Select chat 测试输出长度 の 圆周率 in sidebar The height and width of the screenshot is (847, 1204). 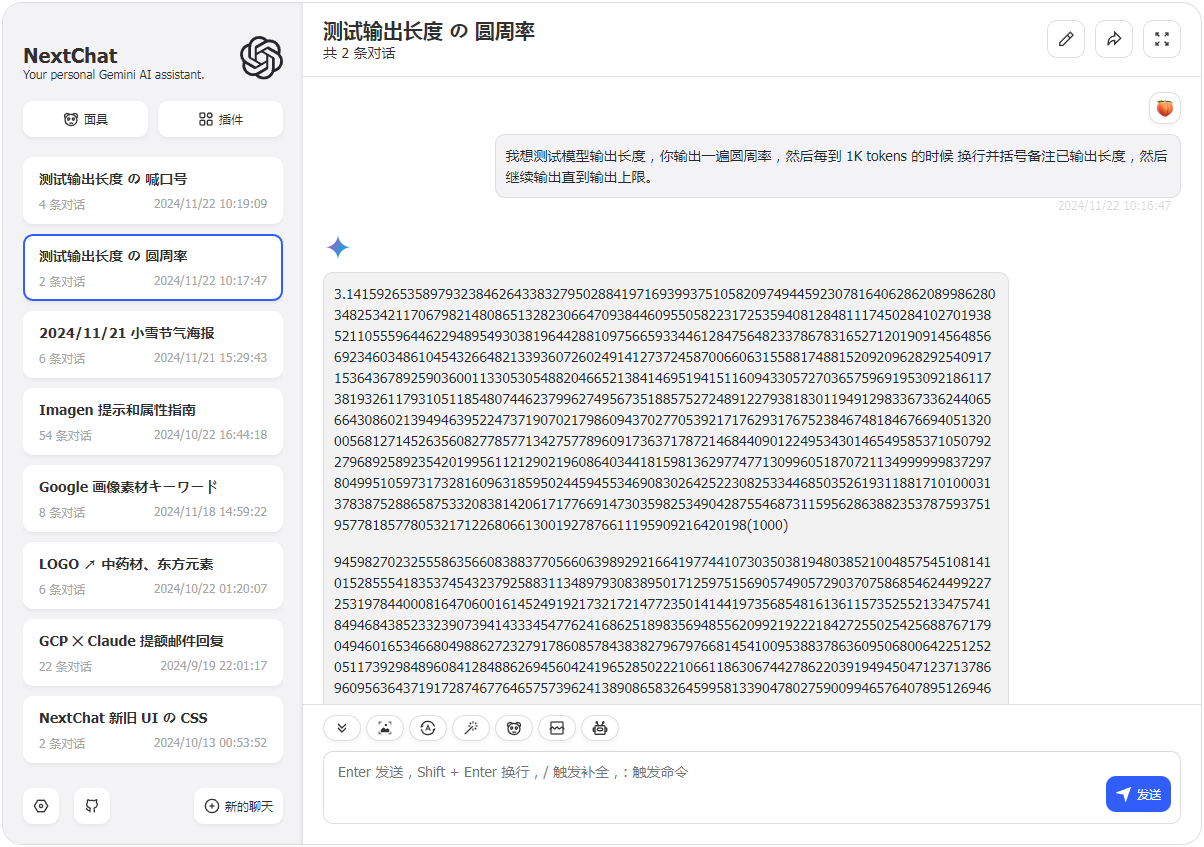153,268
